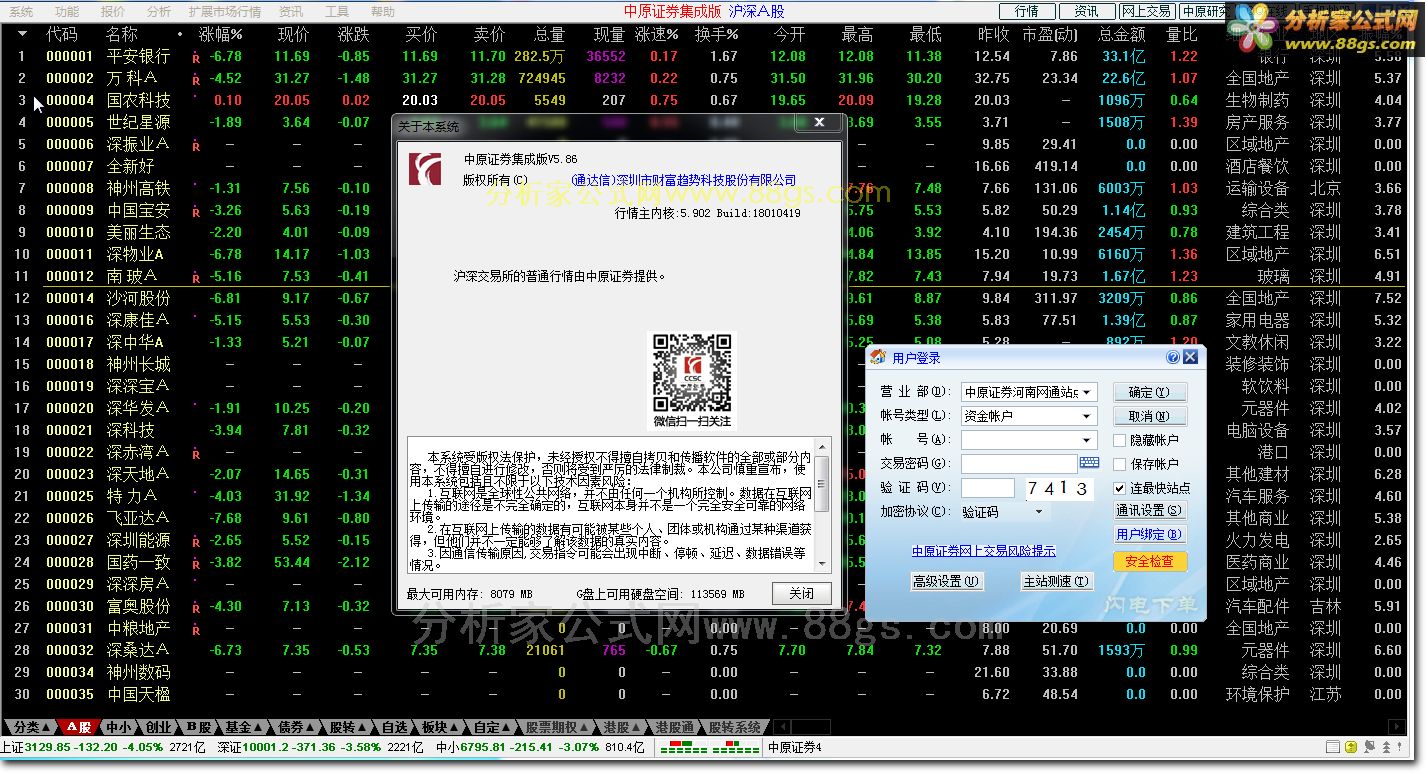Click the QR code image in About dialog
Image resolution: width=1427 pixels, height=773 pixels.
[x=692, y=372]
